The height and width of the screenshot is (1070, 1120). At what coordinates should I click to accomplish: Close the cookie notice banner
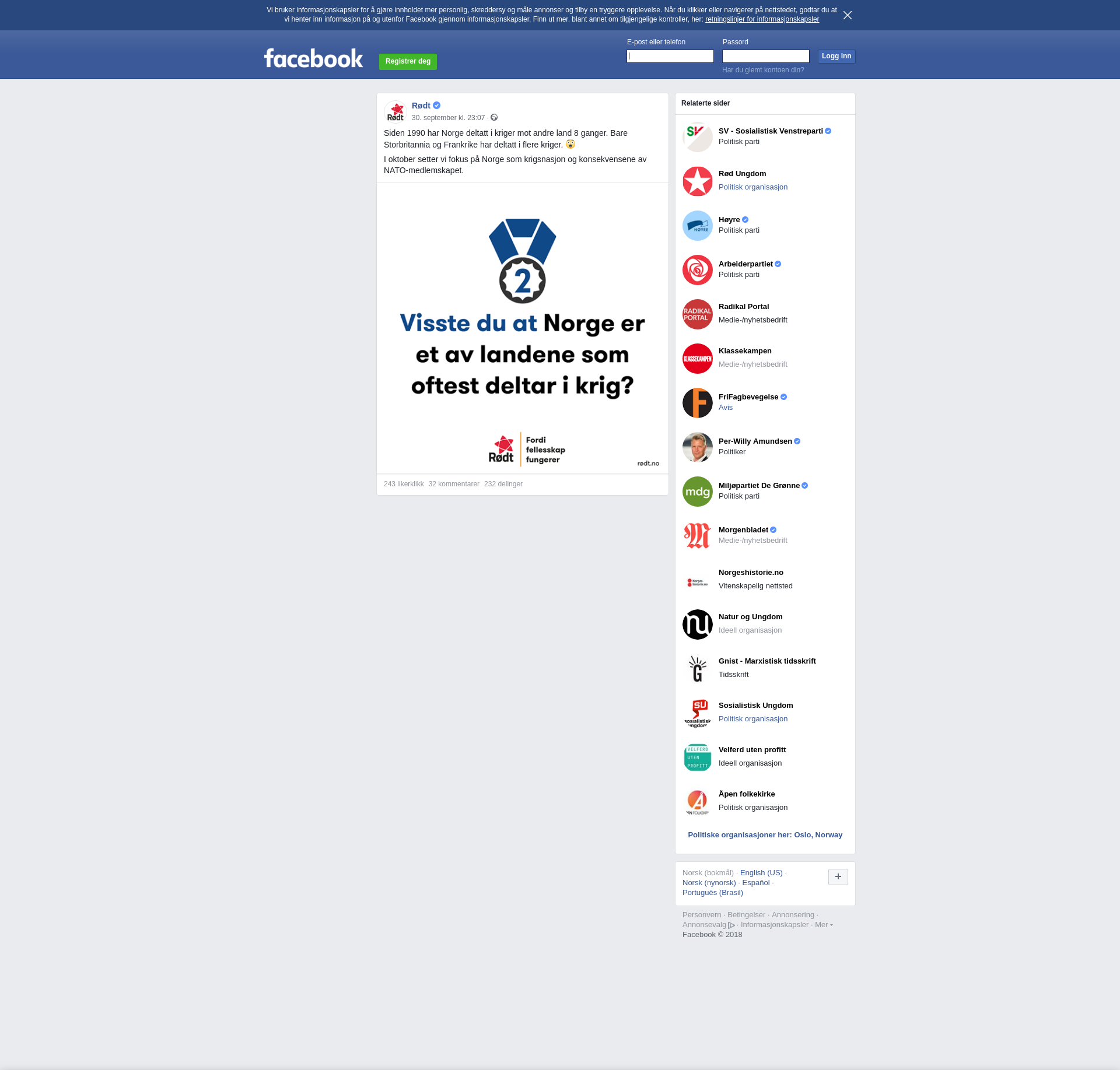(848, 15)
